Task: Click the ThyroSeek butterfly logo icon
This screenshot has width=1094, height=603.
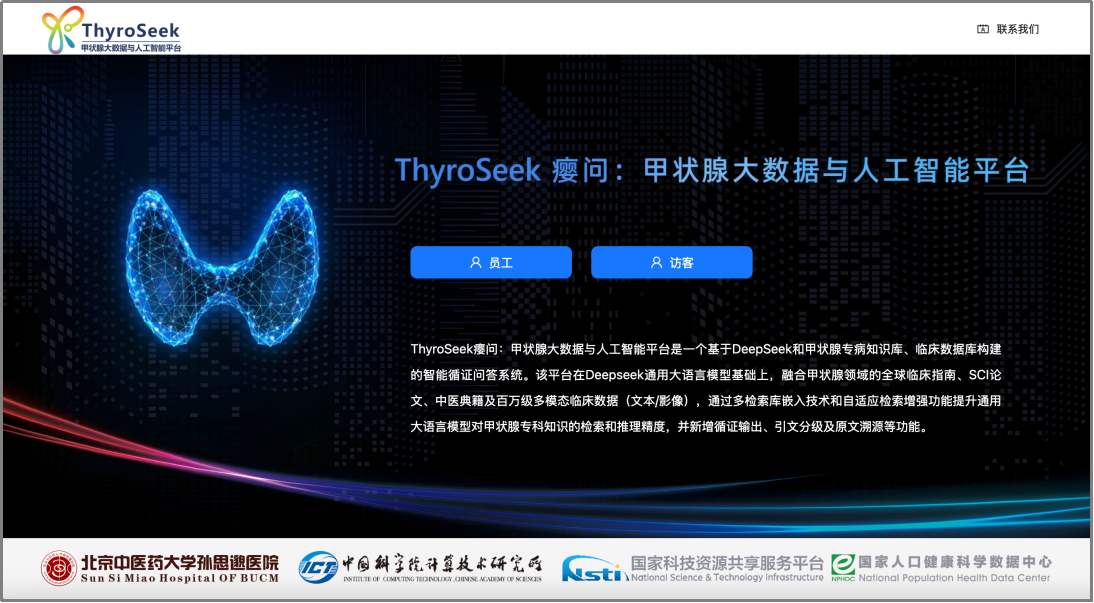Action: click(60, 32)
